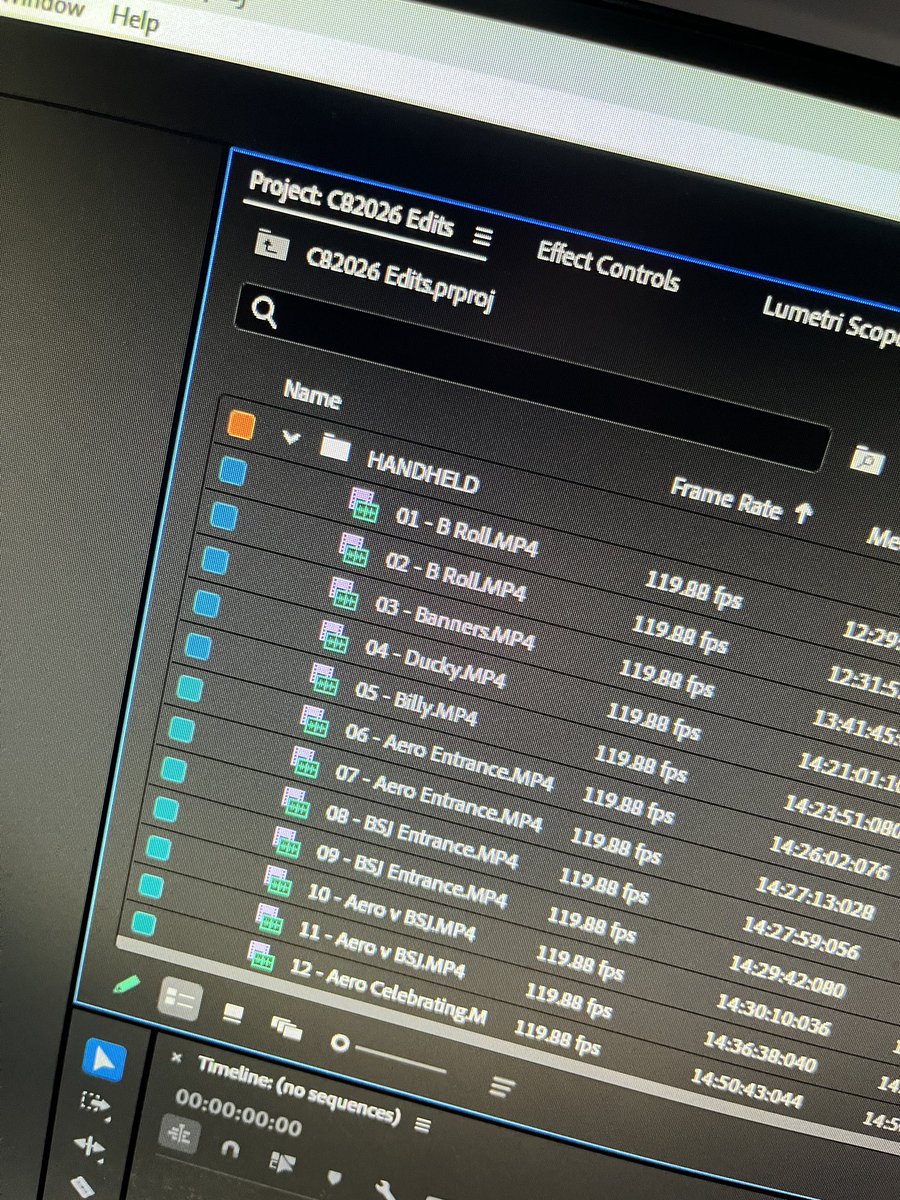
Task: Click the clip icon for 09 - BSJ Entrance.MP4
Action: click(x=288, y=843)
